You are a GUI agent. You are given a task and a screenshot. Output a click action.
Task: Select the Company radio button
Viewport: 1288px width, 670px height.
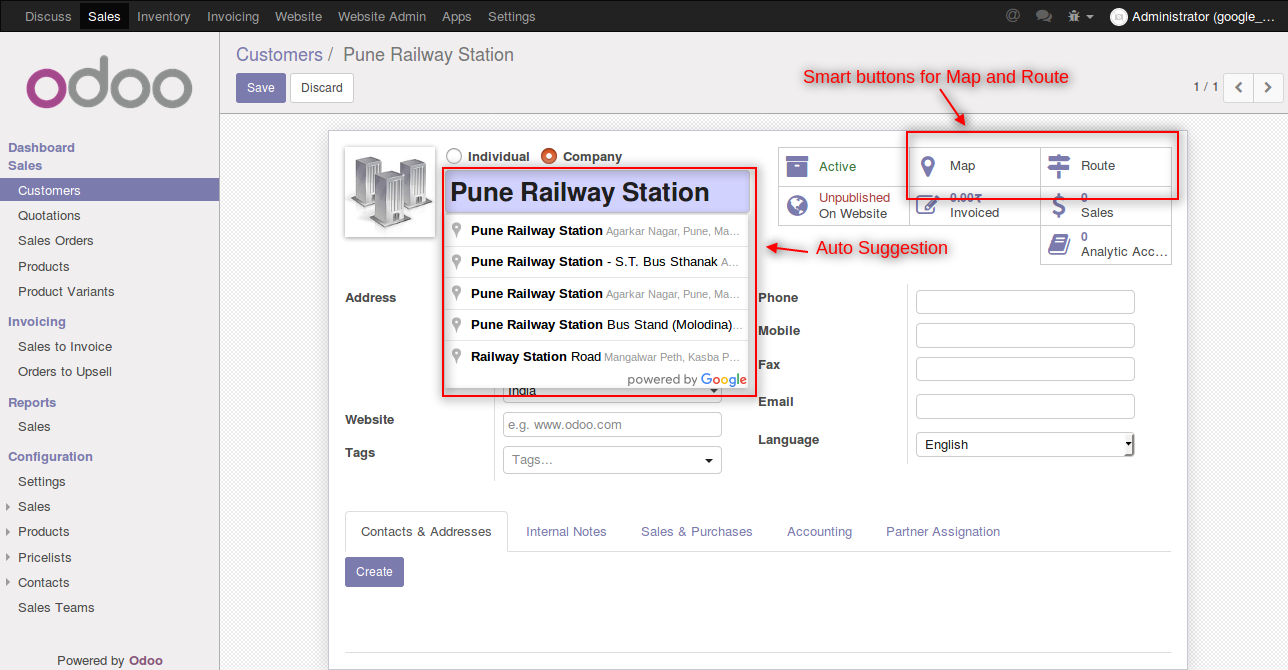549,156
